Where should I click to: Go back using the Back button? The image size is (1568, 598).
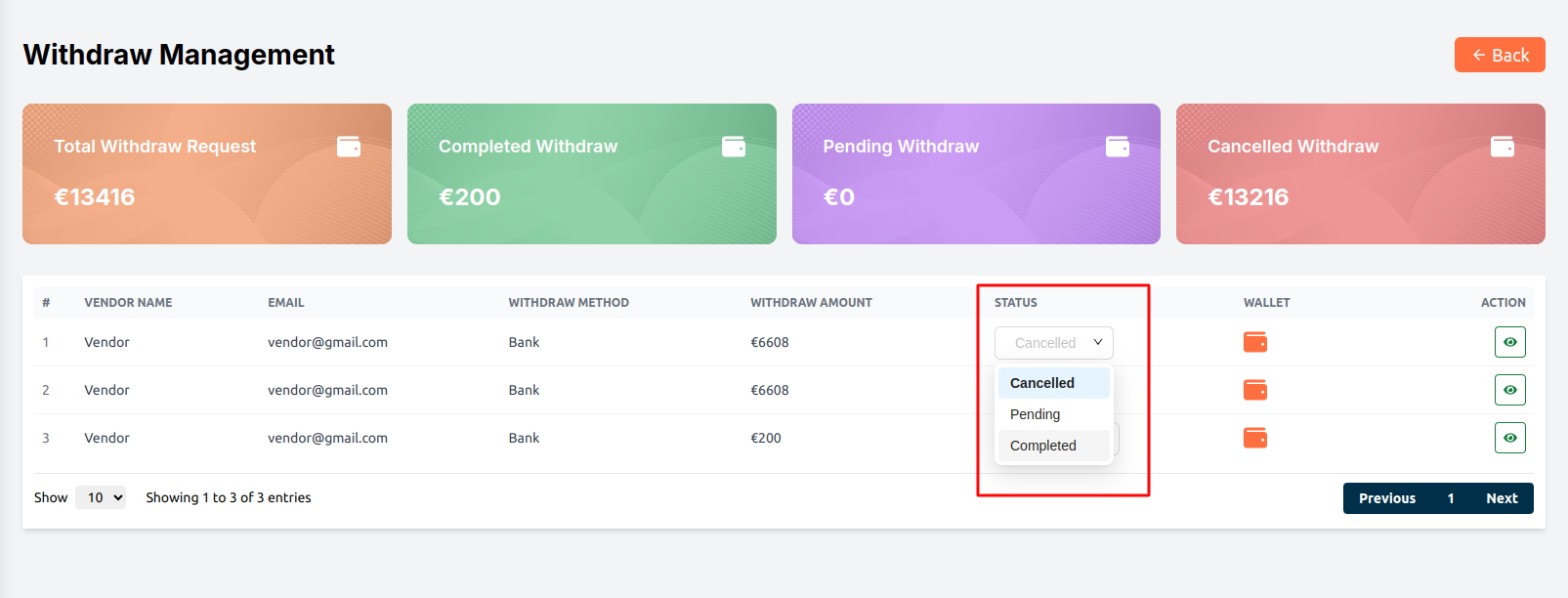point(1499,55)
